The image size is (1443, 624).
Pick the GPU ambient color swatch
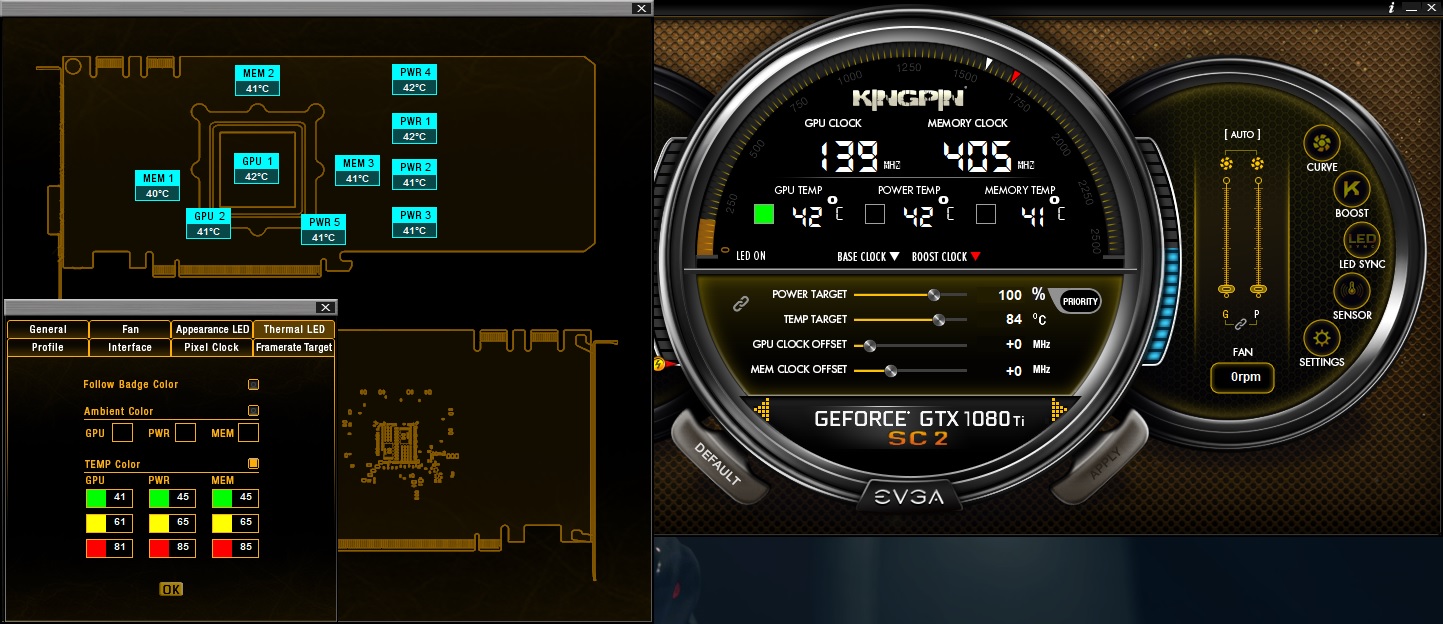point(122,433)
